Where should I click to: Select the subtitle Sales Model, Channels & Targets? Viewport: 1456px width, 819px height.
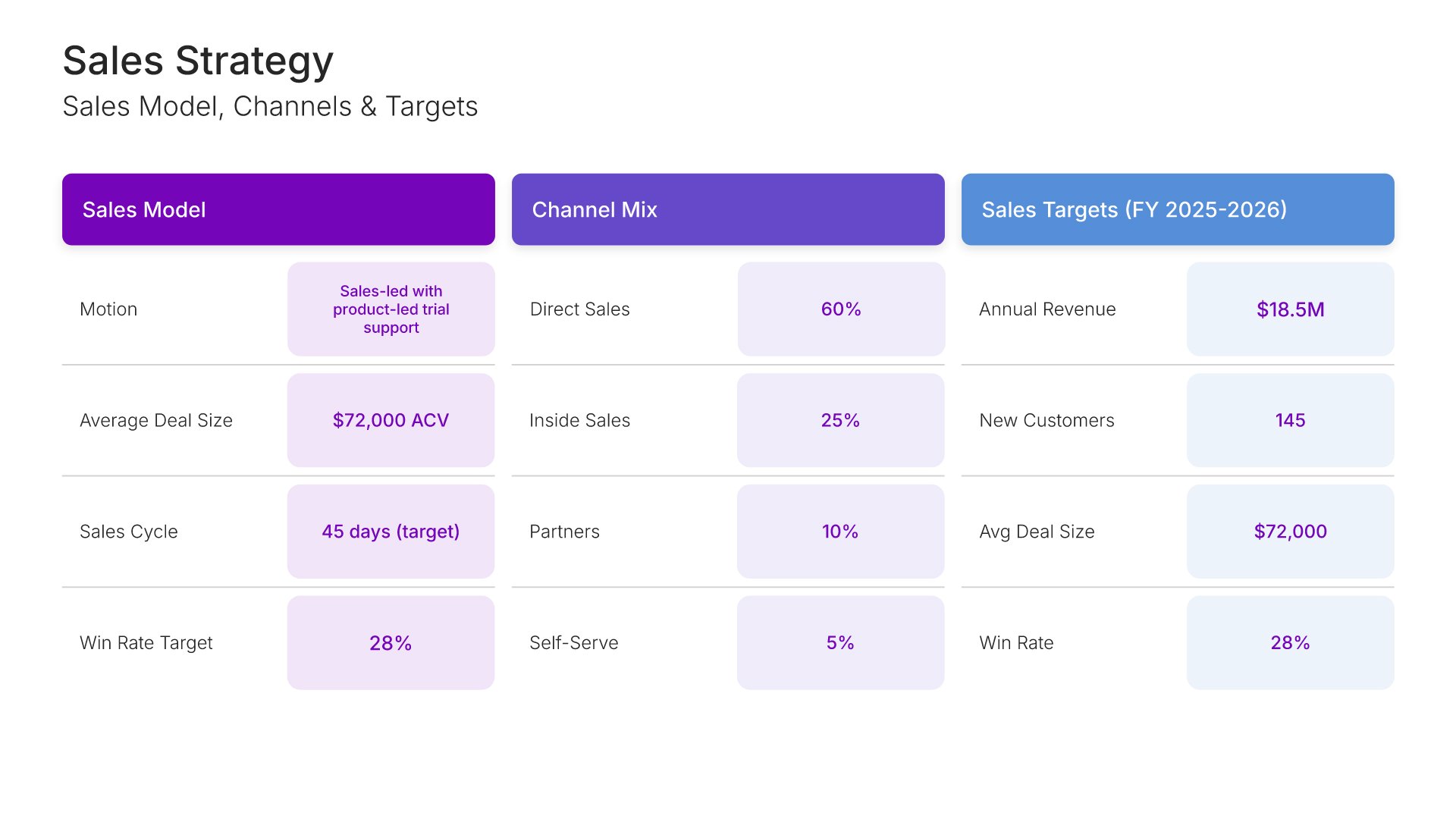point(270,106)
